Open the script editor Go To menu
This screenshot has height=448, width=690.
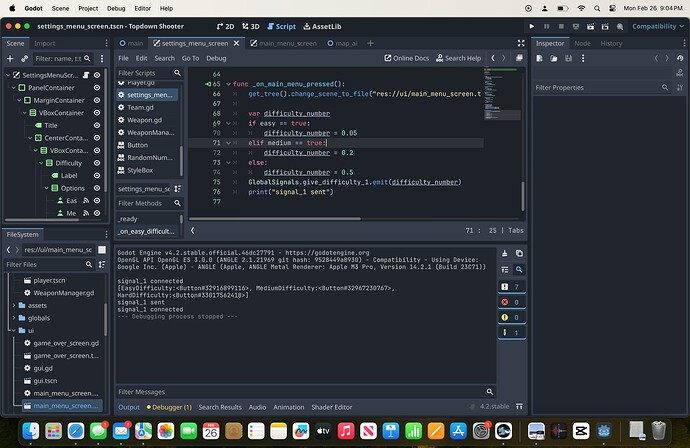[x=191, y=58]
